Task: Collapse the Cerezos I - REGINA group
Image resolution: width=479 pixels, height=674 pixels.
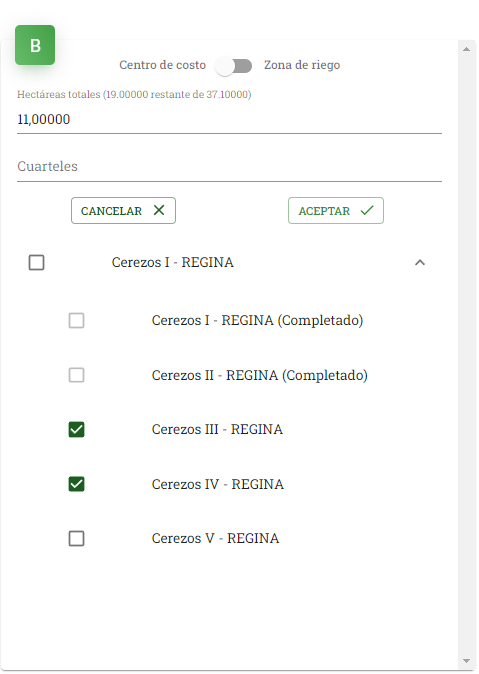Action: point(420,262)
